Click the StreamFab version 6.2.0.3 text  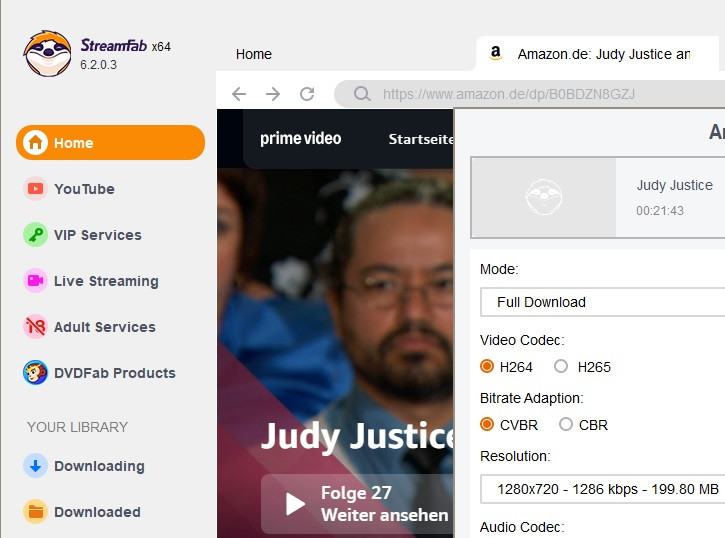[98, 65]
